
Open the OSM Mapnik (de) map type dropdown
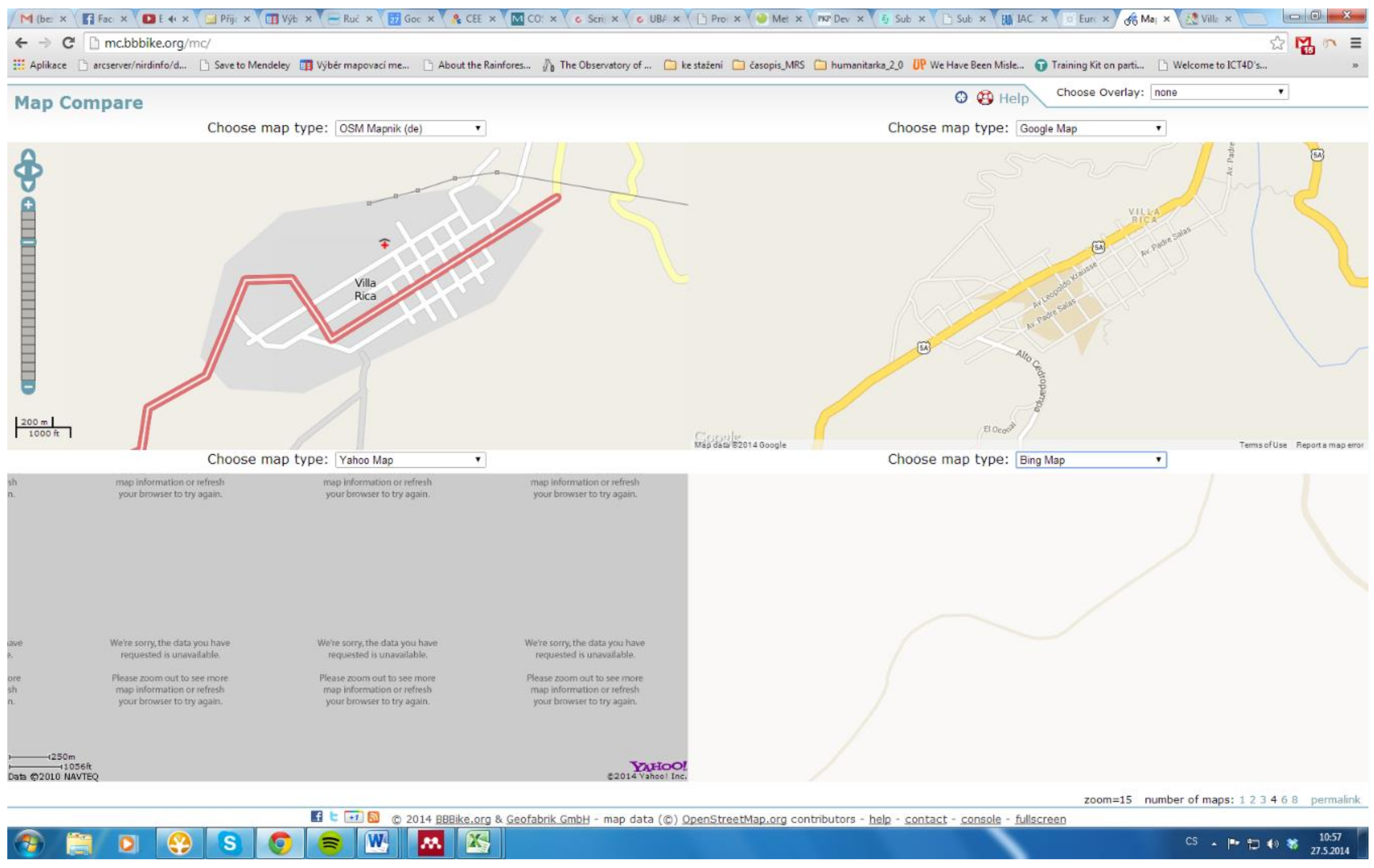coord(410,128)
